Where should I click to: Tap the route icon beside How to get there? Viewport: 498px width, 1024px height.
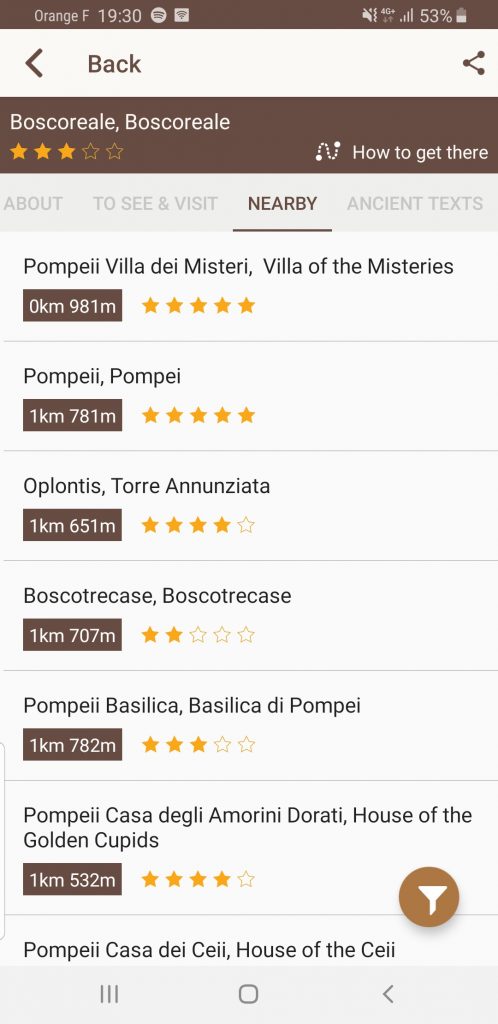click(328, 152)
